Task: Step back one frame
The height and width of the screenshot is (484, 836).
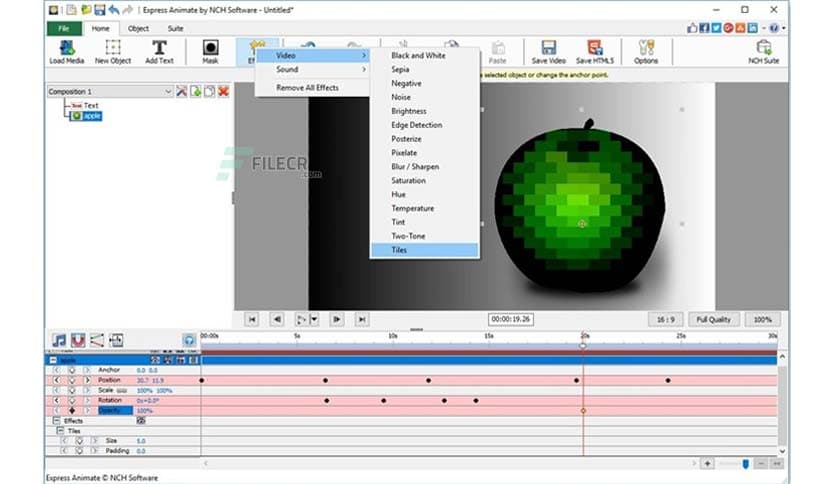Action: [x=277, y=319]
